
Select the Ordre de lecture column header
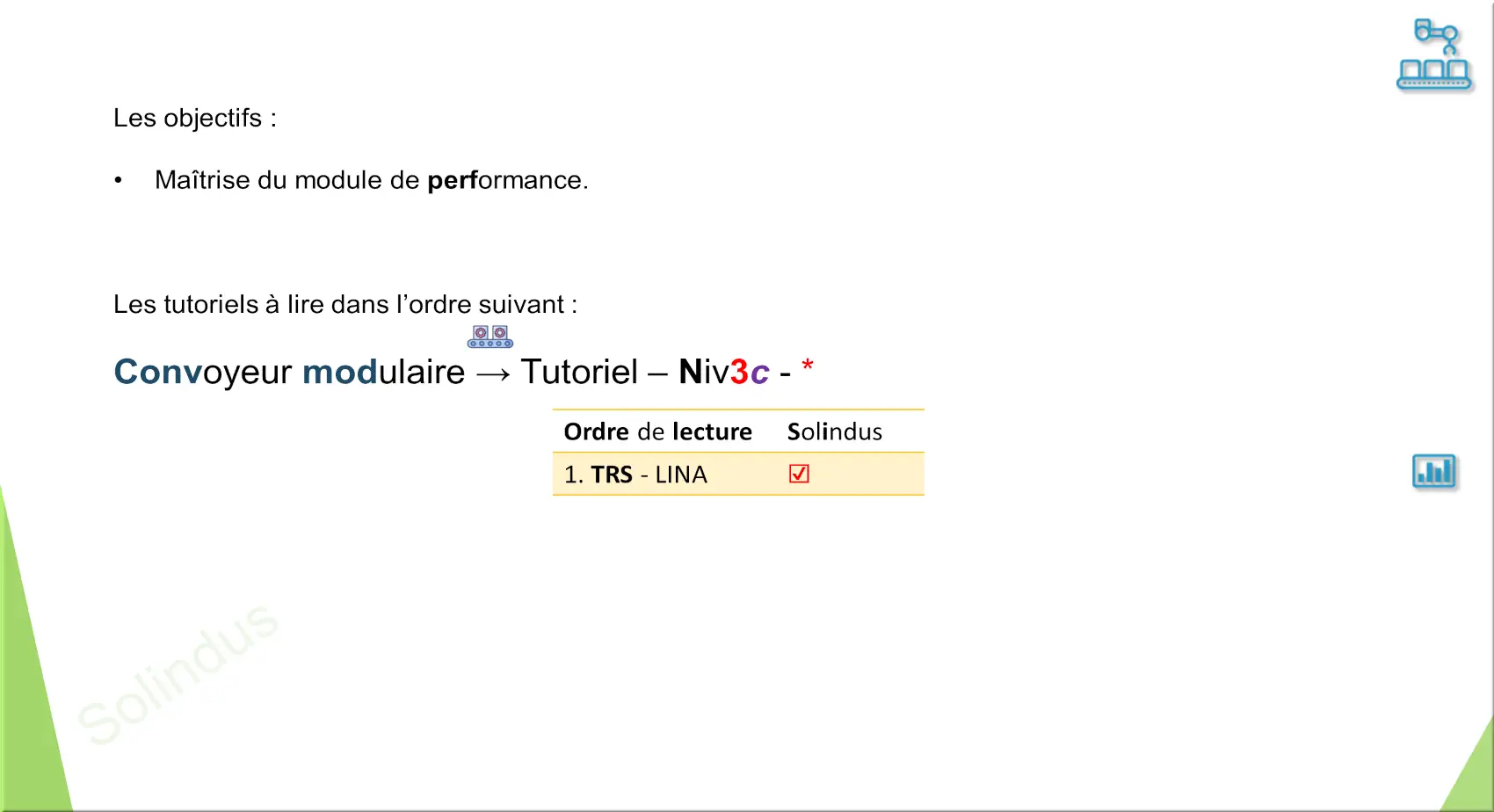[657, 431]
